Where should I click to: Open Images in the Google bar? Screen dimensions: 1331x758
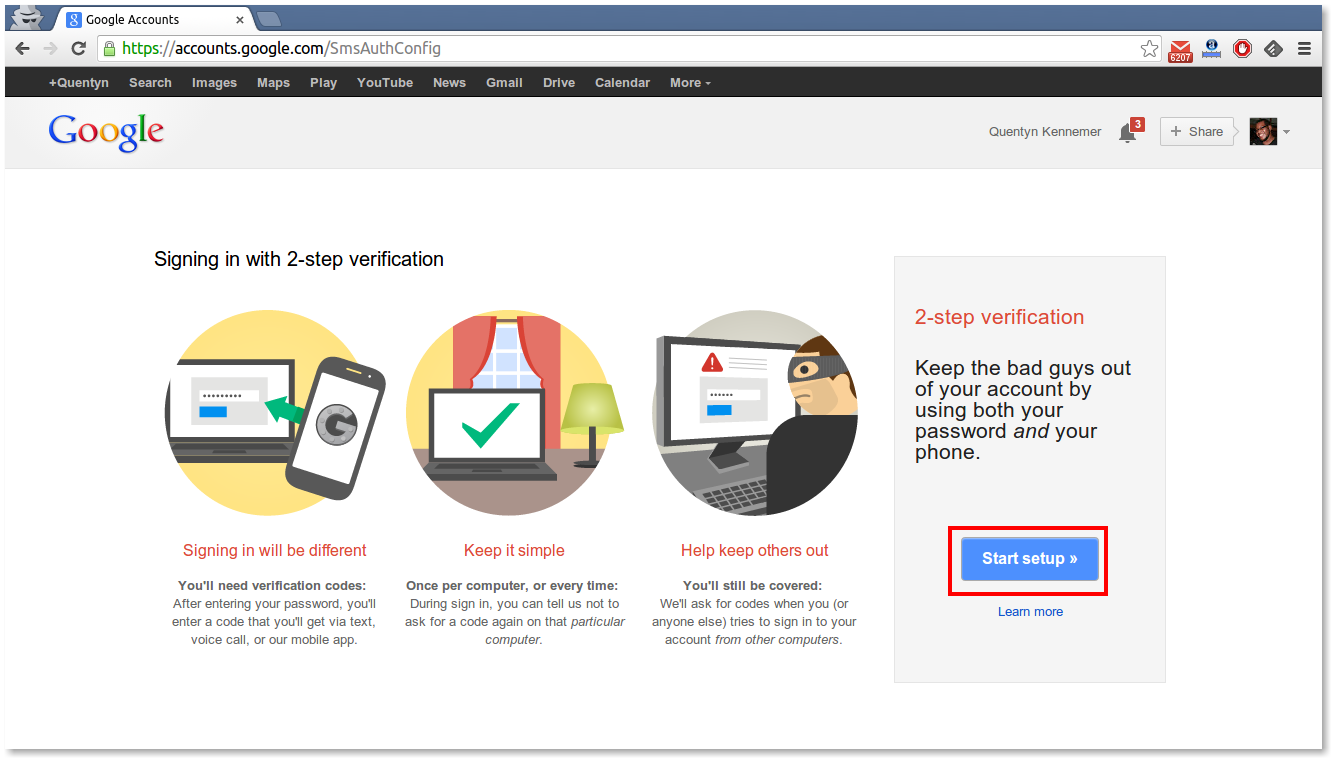coord(214,83)
